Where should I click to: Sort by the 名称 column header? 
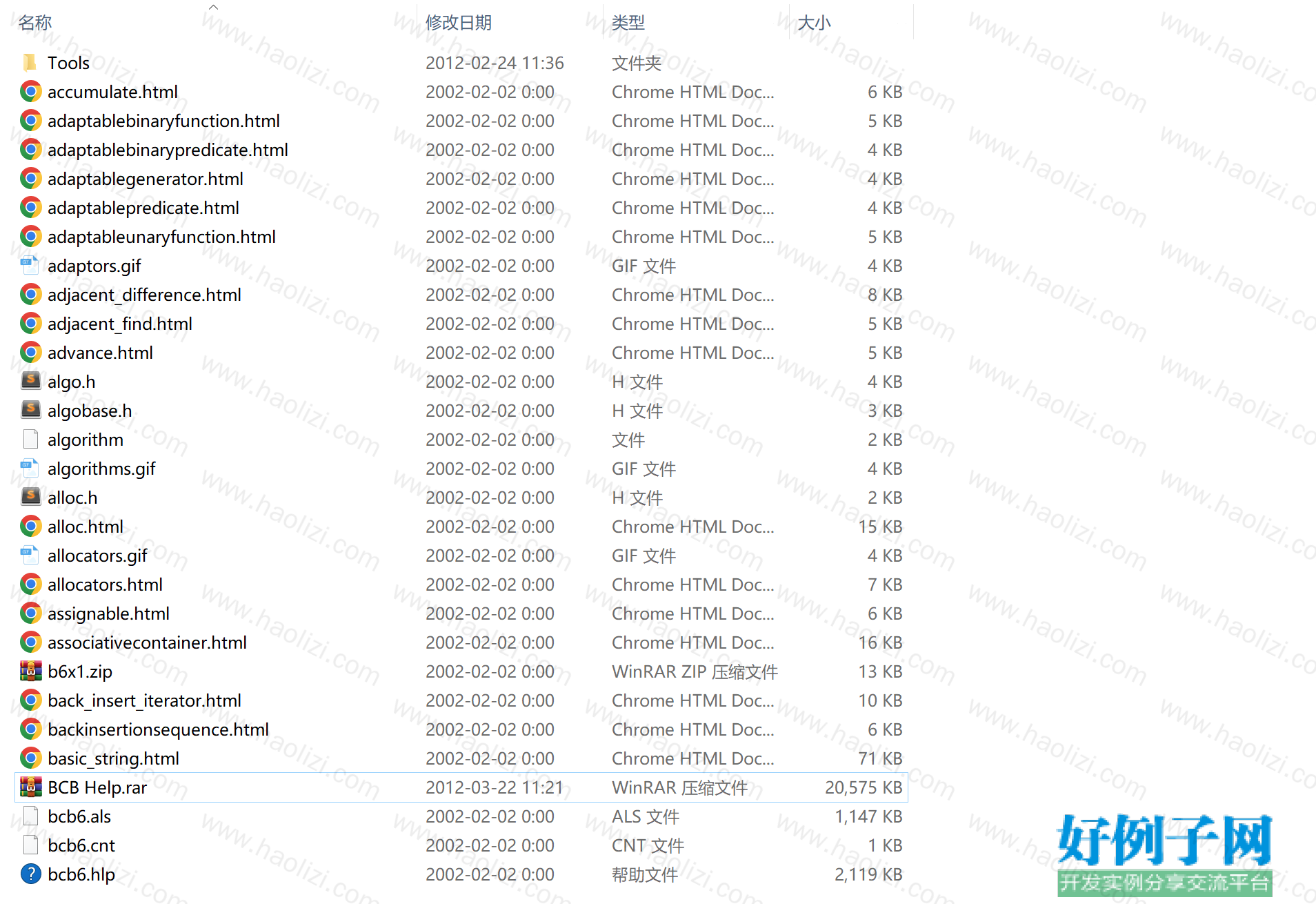(35, 23)
